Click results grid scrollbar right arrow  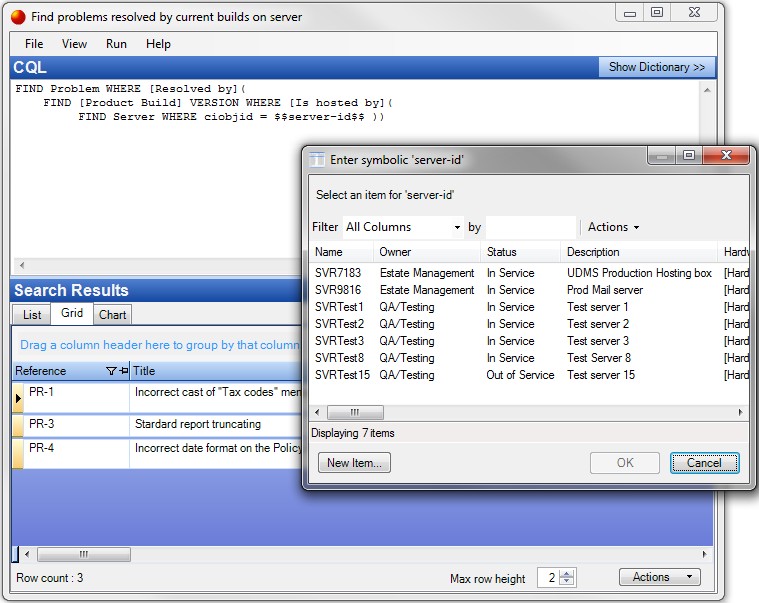point(704,554)
